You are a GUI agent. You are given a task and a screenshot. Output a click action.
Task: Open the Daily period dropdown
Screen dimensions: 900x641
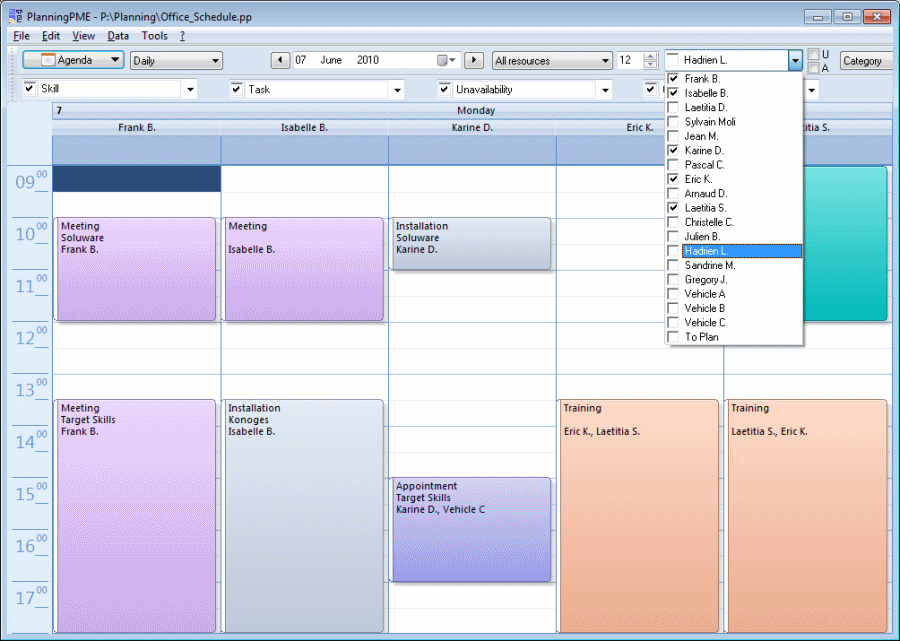[x=176, y=60]
